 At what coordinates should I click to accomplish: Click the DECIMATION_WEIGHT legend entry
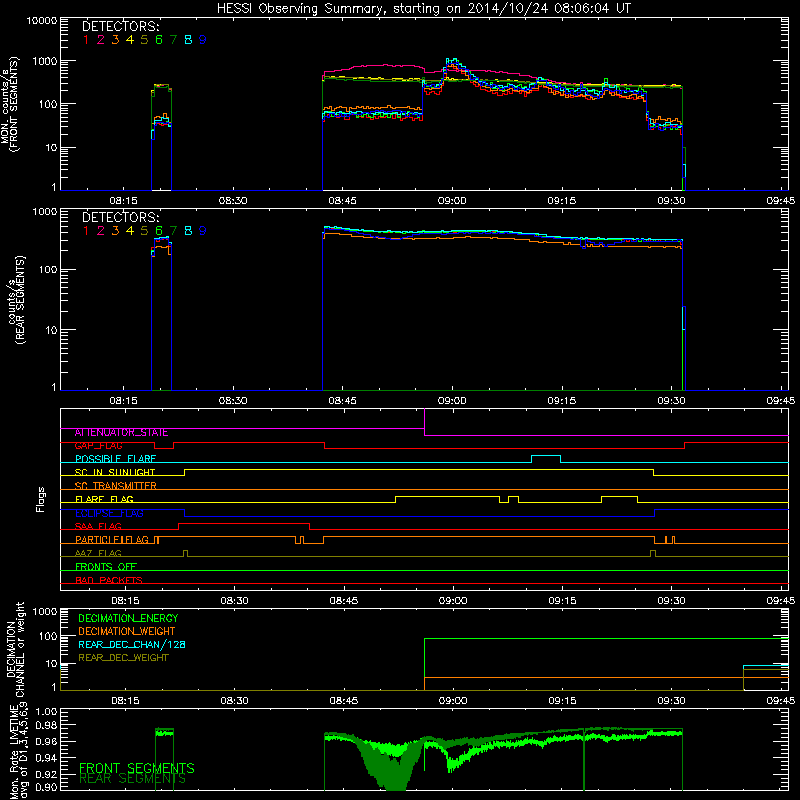127,631
